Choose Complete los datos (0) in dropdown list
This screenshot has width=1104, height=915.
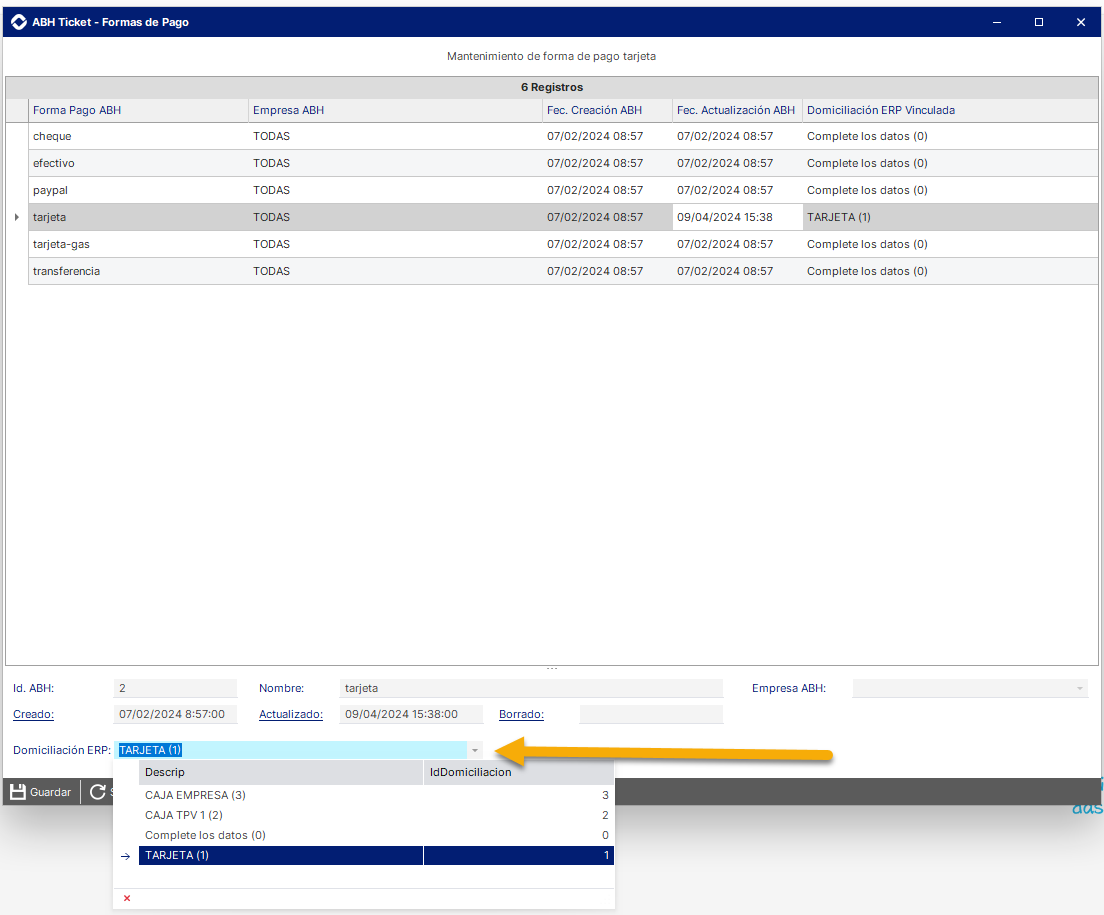pyautogui.click(x=377, y=835)
